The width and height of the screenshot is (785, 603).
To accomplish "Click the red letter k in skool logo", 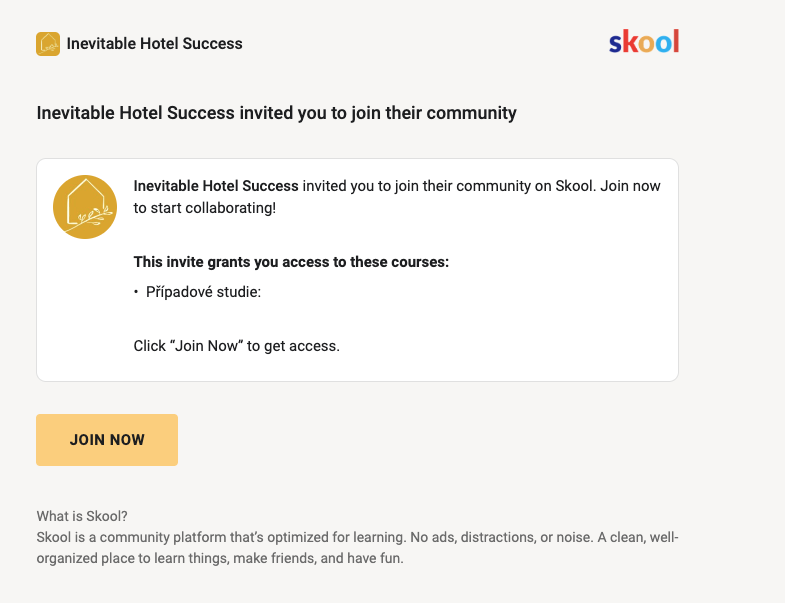I will coord(629,41).
